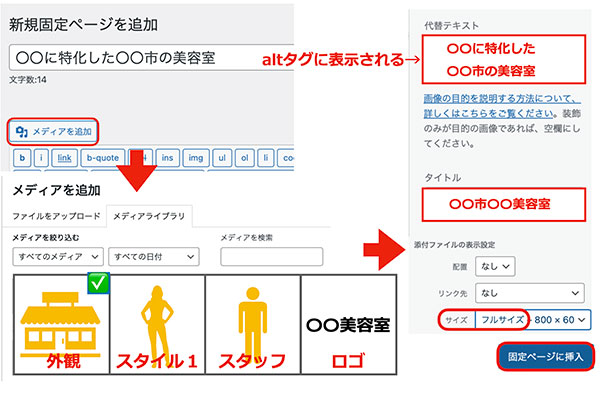Click the img quicktag button
Image resolution: width=600 pixels, height=400 pixels.
click(x=197, y=158)
